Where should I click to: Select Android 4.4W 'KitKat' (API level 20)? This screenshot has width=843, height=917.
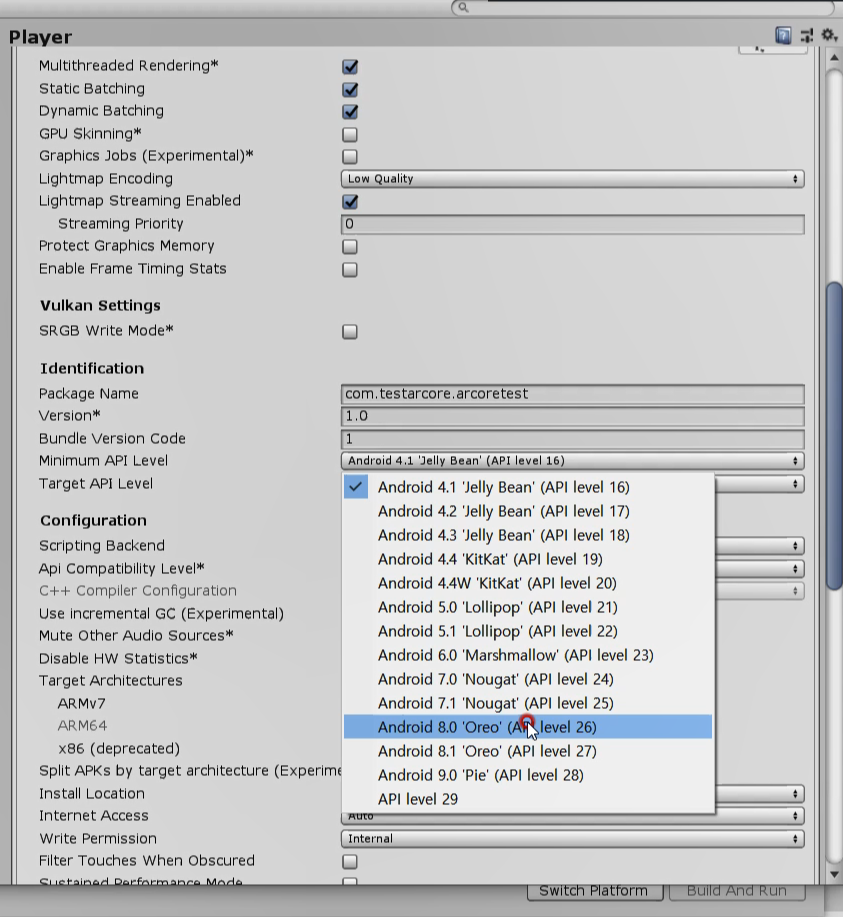[x=528, y=583]
